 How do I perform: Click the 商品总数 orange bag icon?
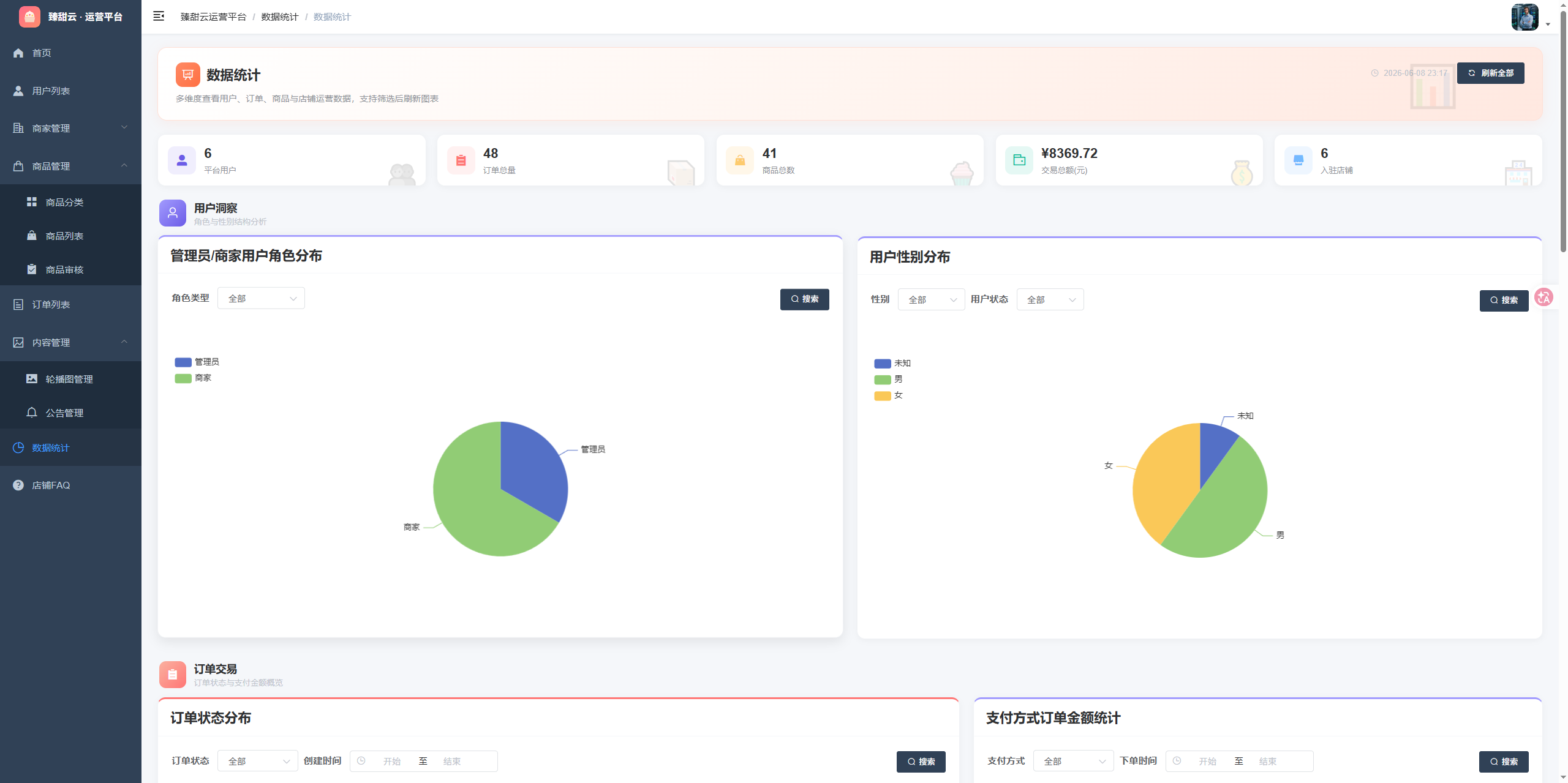pos(740,160)
